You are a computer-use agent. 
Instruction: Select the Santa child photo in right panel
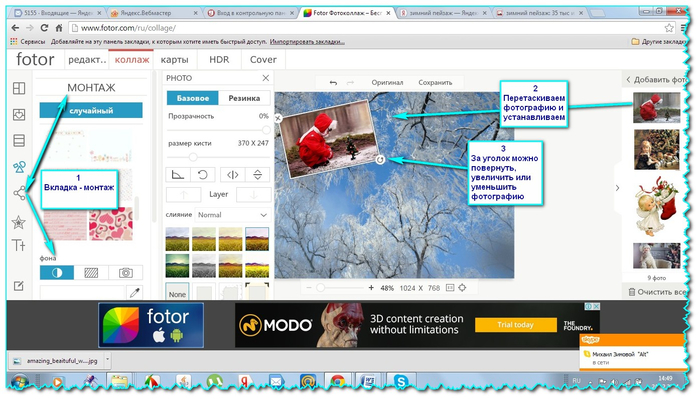[657, 107]
